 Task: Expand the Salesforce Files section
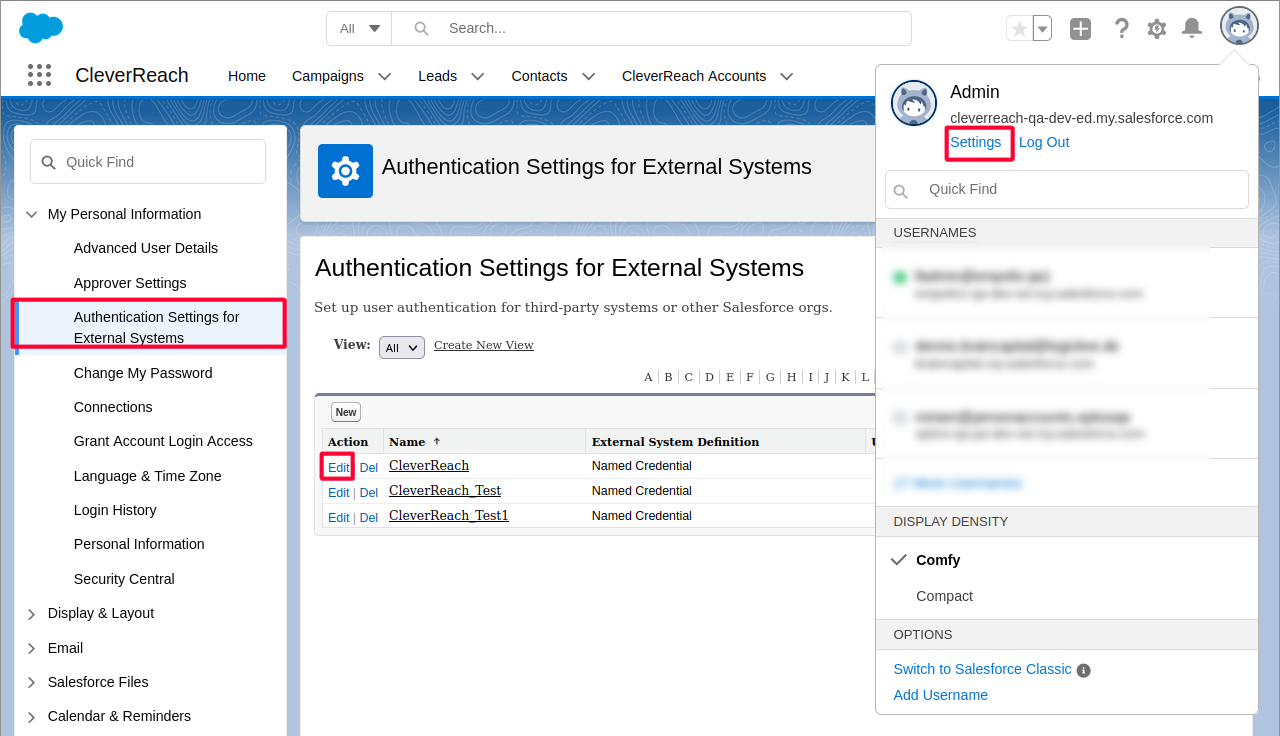pos(31,682)
